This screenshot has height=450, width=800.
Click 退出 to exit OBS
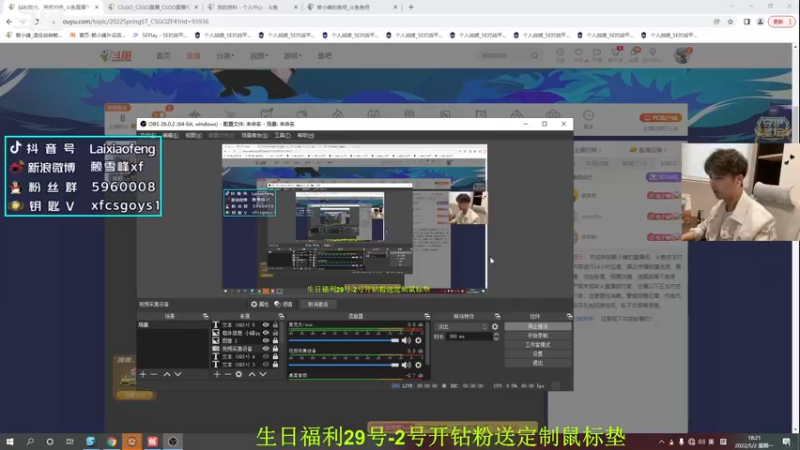click(x=538, y=363)
